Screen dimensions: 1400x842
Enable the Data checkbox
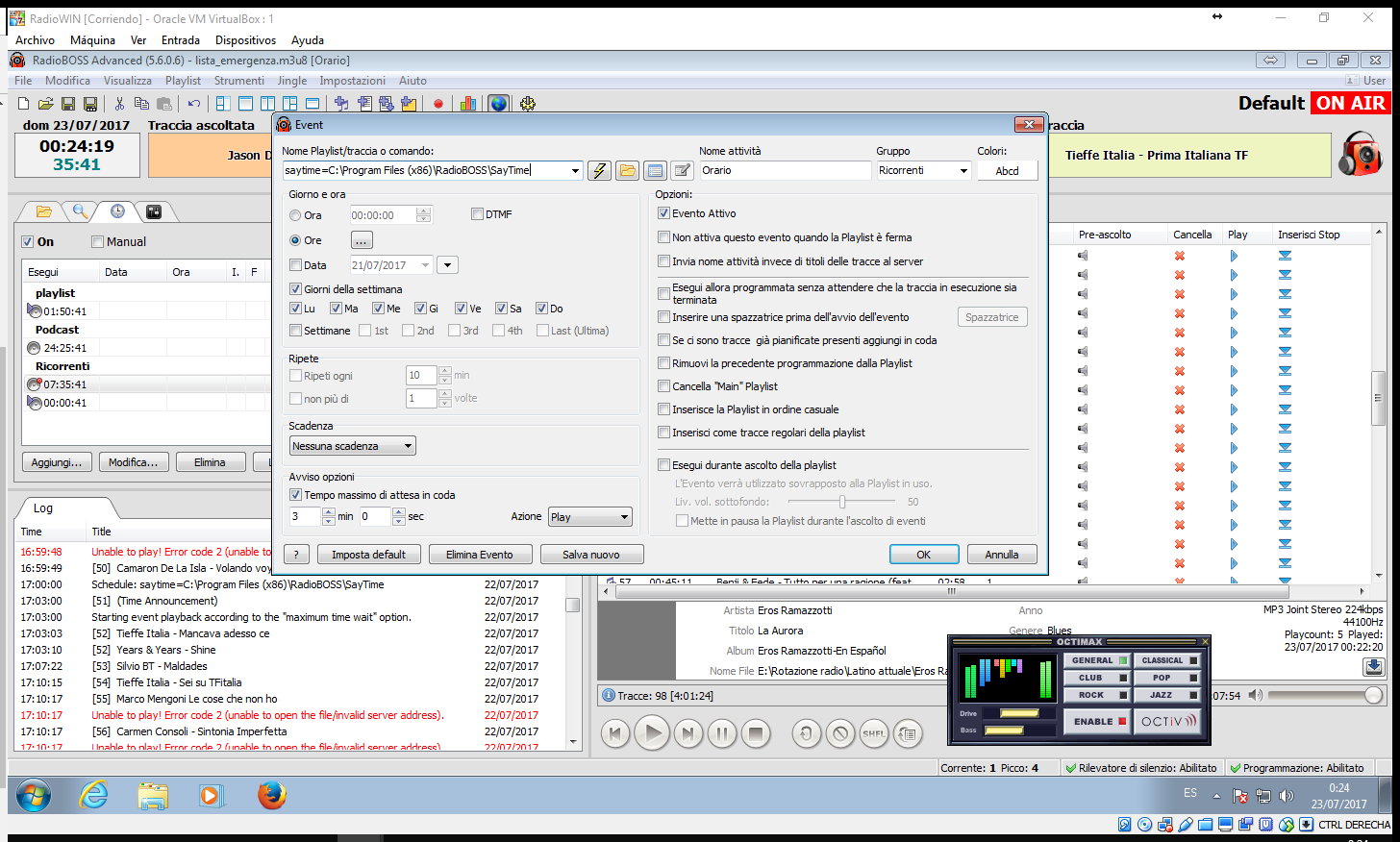(295, 265)
